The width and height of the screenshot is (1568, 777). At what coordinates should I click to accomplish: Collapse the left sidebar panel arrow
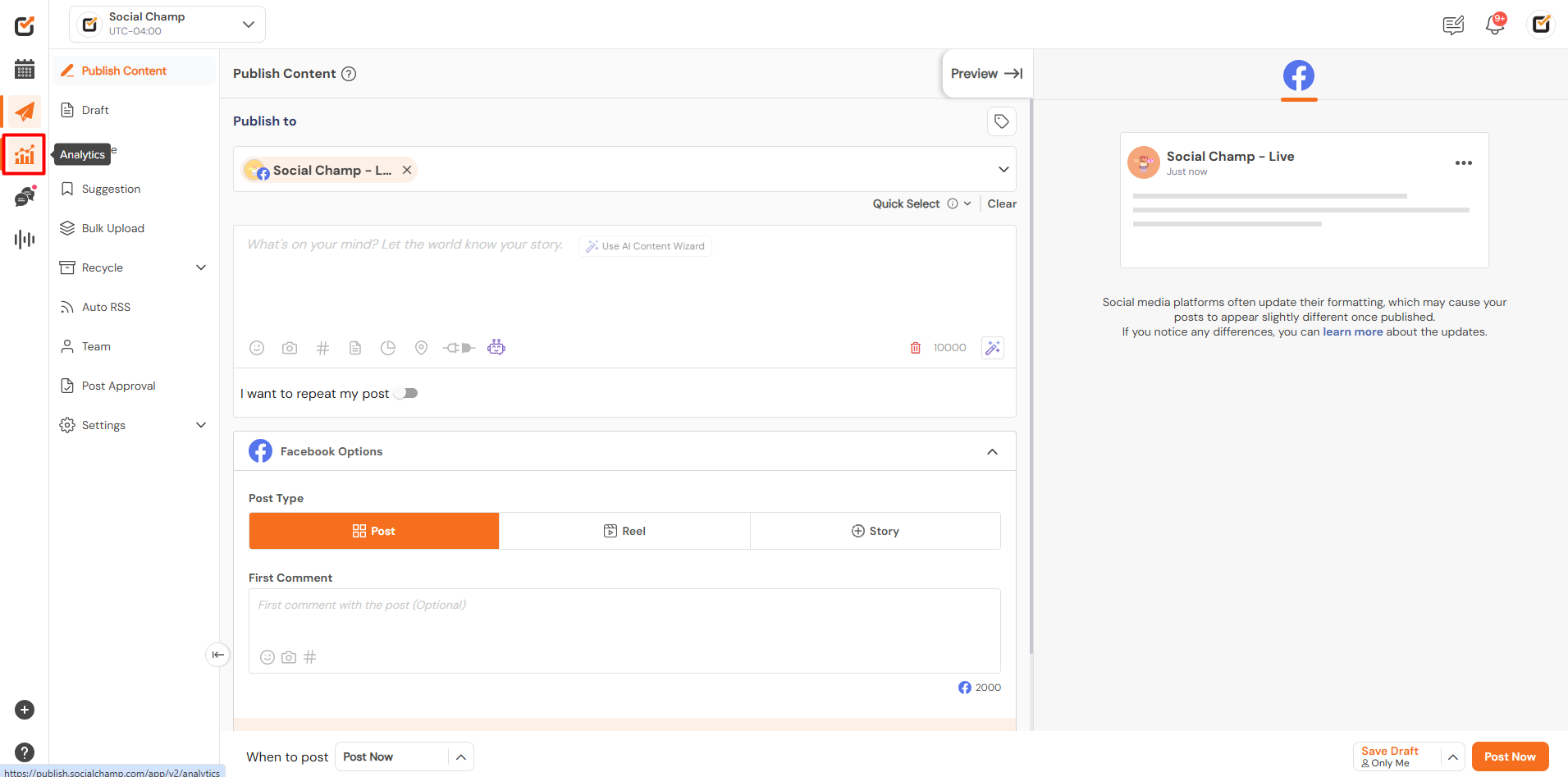click(217, 655)
